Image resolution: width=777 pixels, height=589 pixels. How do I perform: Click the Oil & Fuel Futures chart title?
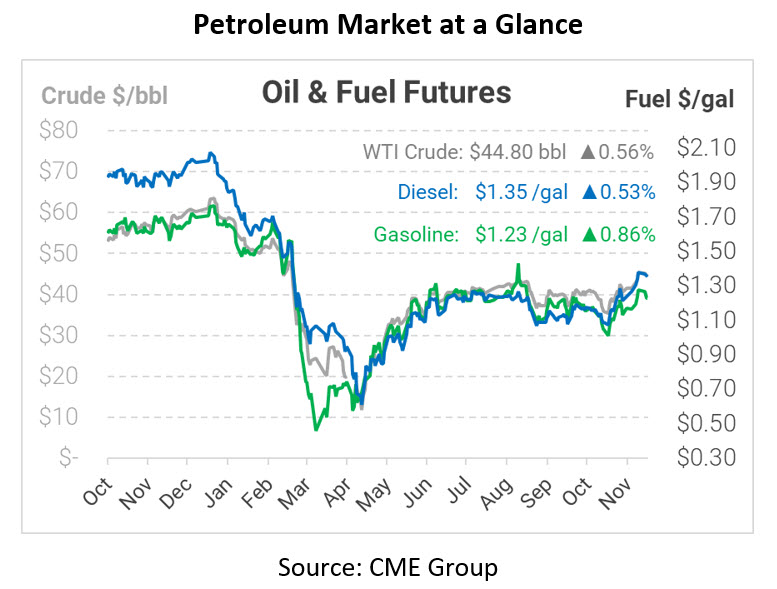[x=386, y=94]
